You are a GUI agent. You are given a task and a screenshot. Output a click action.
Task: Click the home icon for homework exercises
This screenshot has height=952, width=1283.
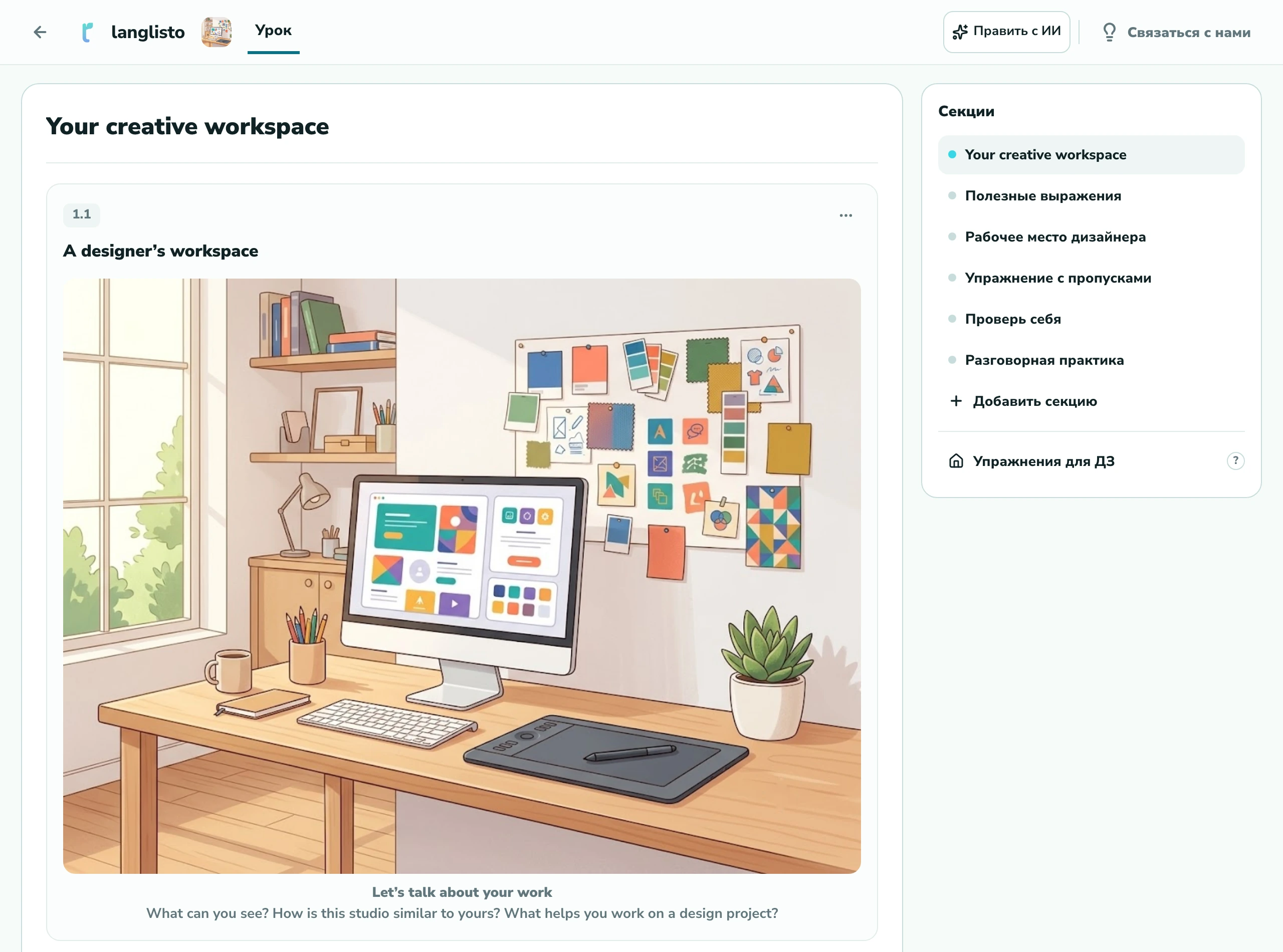[956, 461]
